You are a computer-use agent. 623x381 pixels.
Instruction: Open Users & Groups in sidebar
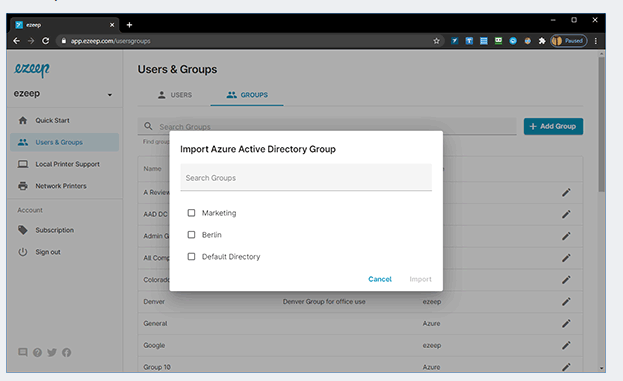tap(64, 142)
